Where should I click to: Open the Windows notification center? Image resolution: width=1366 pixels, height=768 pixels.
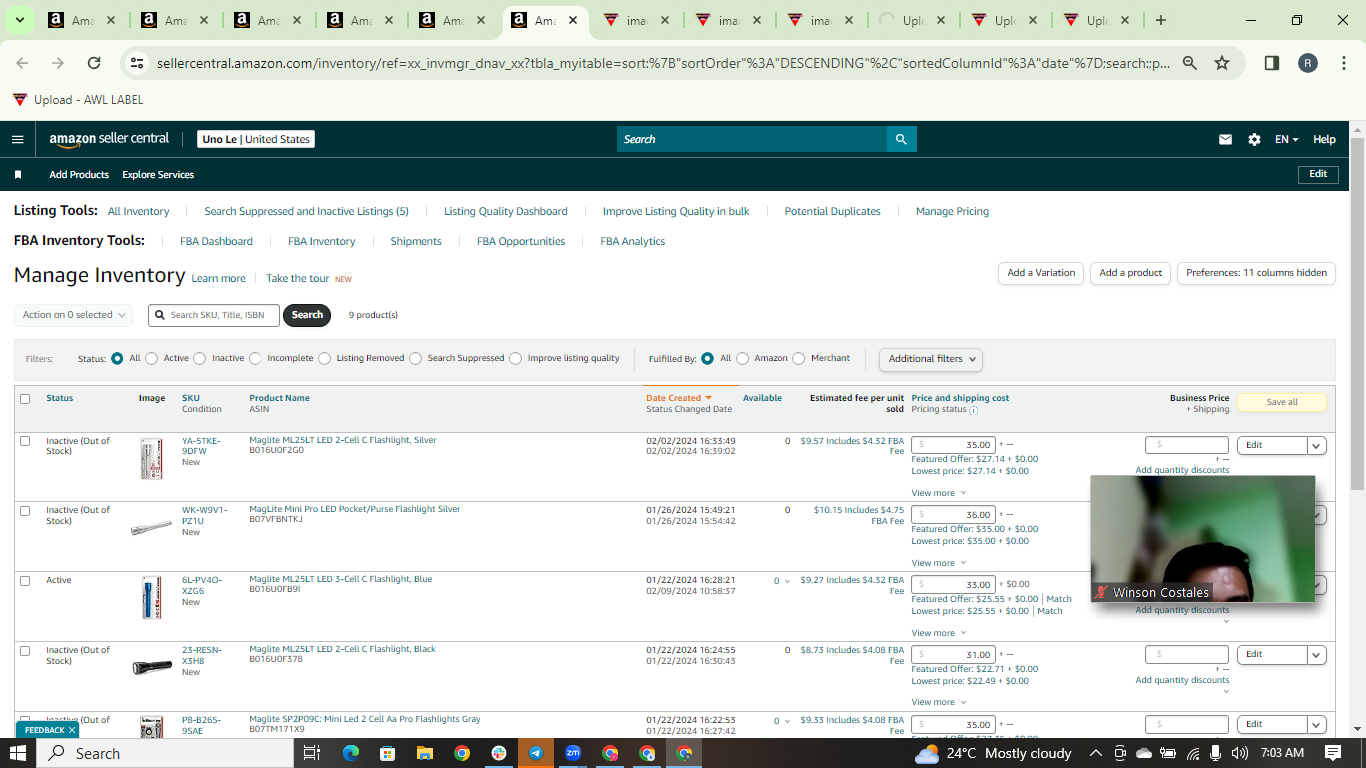[1332, 753]
